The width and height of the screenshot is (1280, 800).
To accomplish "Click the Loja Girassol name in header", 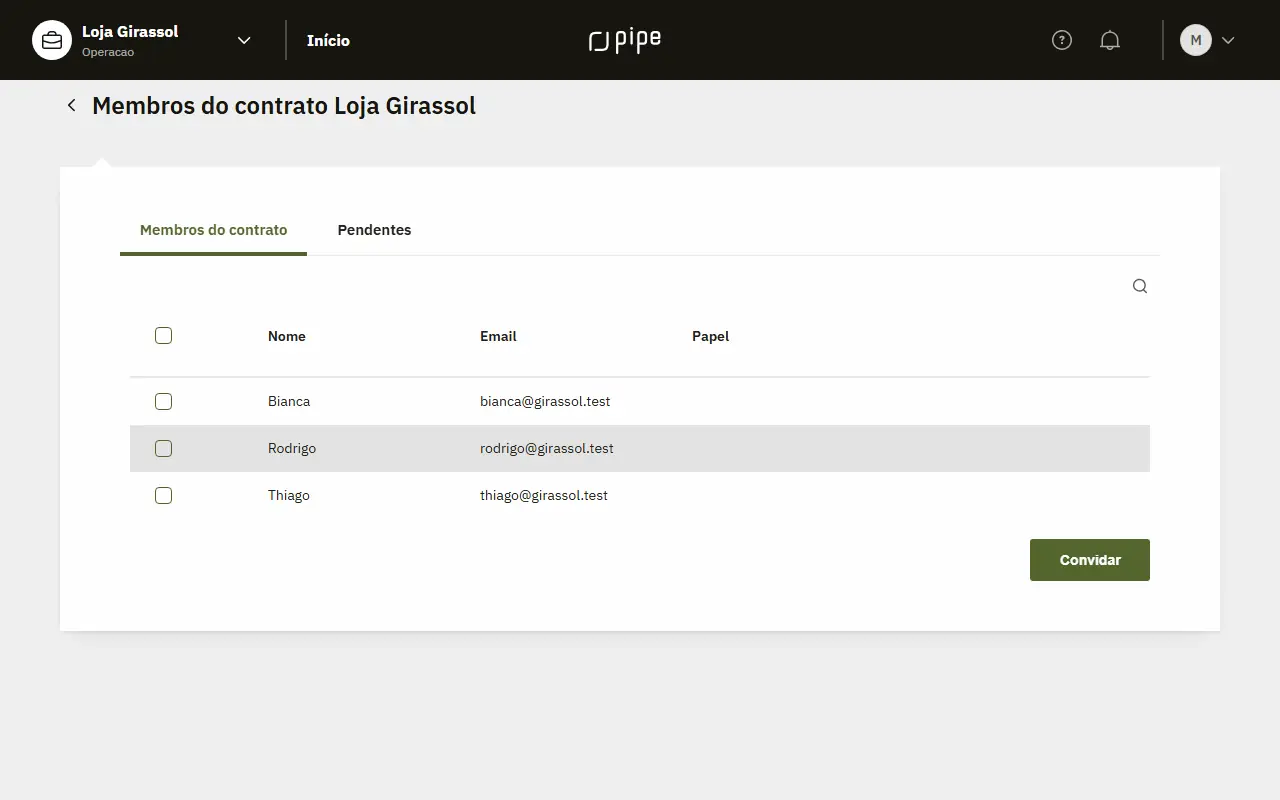I will tap(130, 31).
